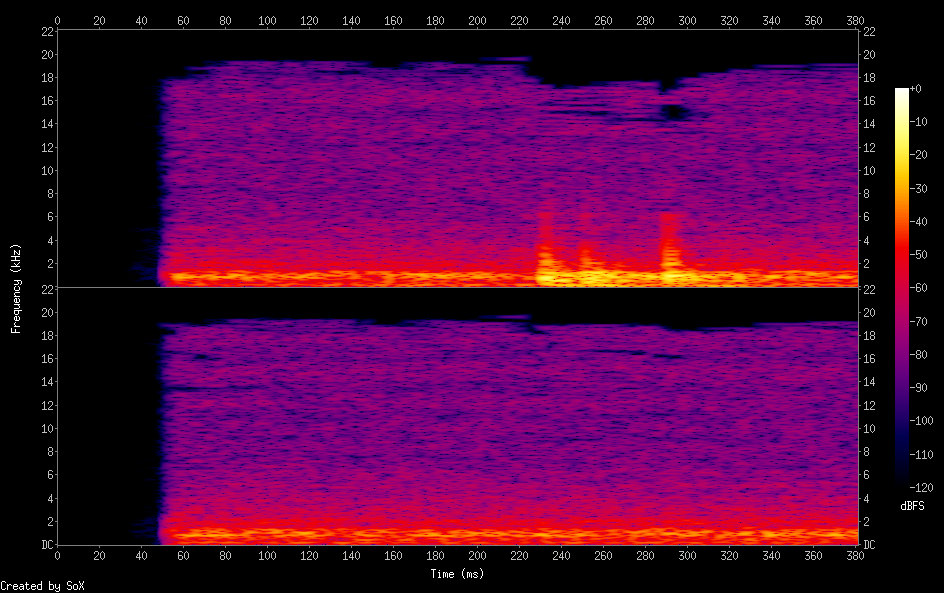This screenshot has height=593, width=944.
Task: Click the dark hole near 15 kHz in upper spectrogram
Action: pyautogui.click(x=675, y=112)
